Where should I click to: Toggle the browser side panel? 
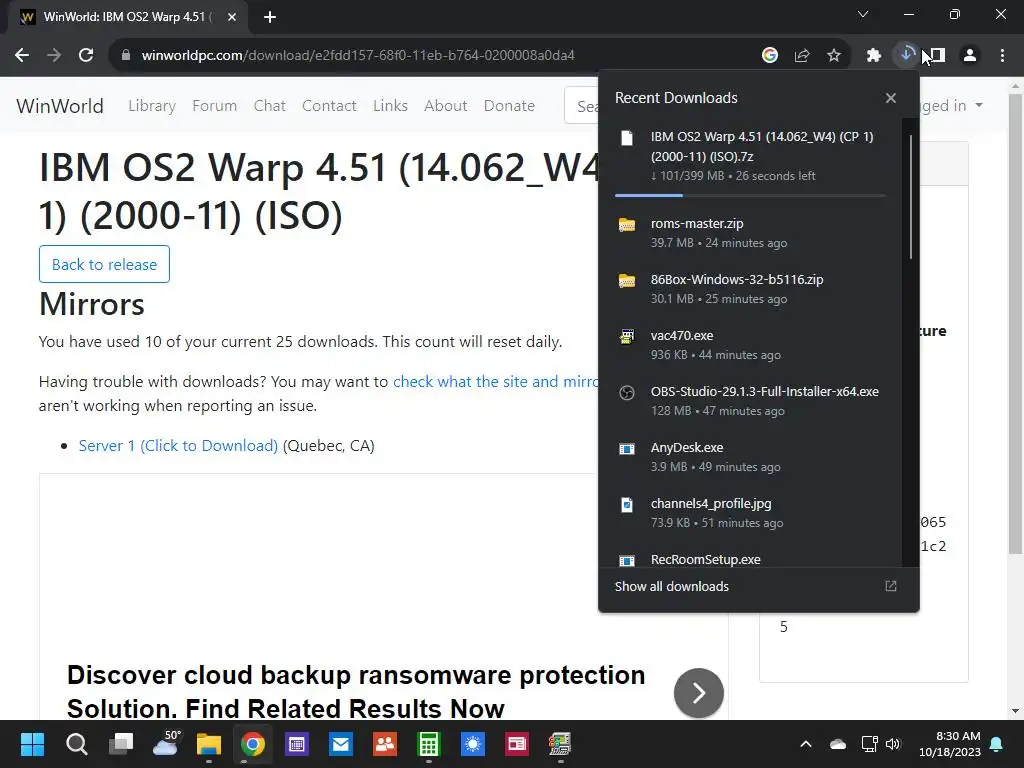[x=937, y=56]
